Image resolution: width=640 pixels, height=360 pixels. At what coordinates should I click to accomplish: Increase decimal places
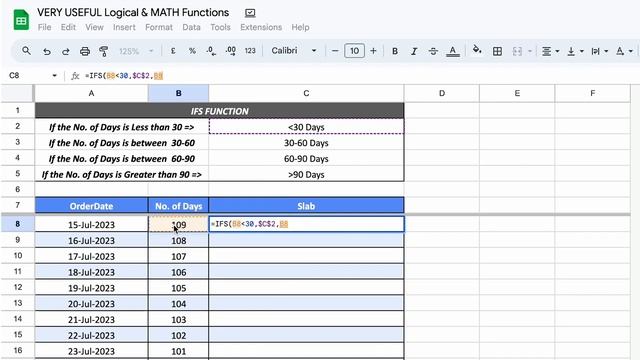(x=231, y=51)
